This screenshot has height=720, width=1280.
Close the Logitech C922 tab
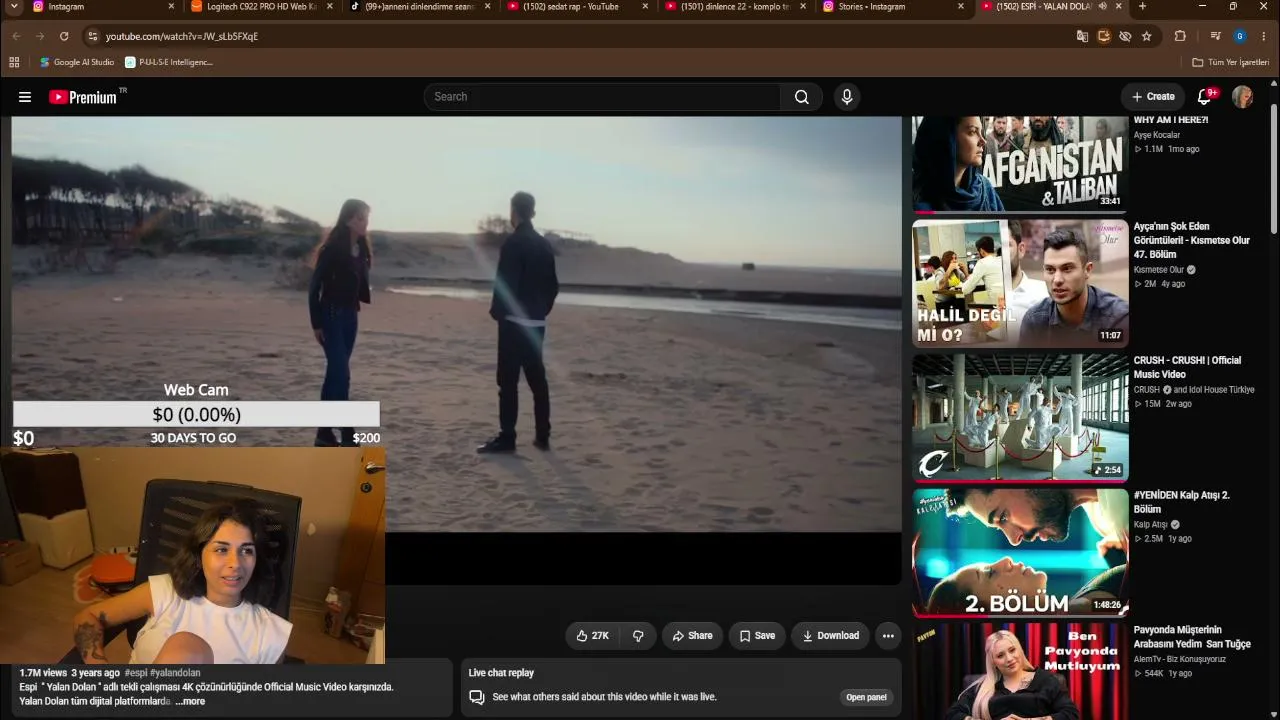[x=330, y=7]
